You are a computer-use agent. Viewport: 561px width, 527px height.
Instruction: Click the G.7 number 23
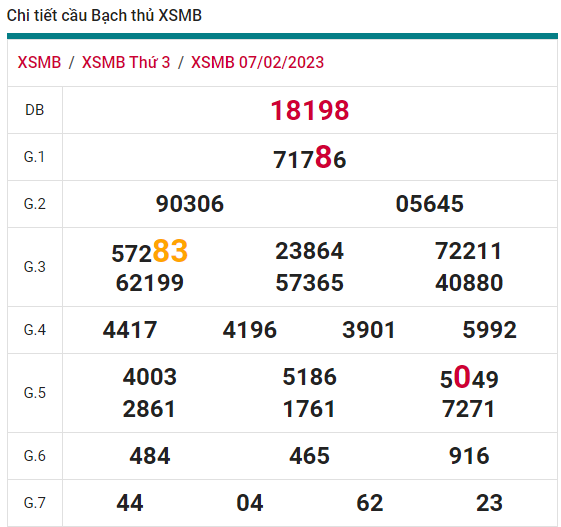point(489,503)
